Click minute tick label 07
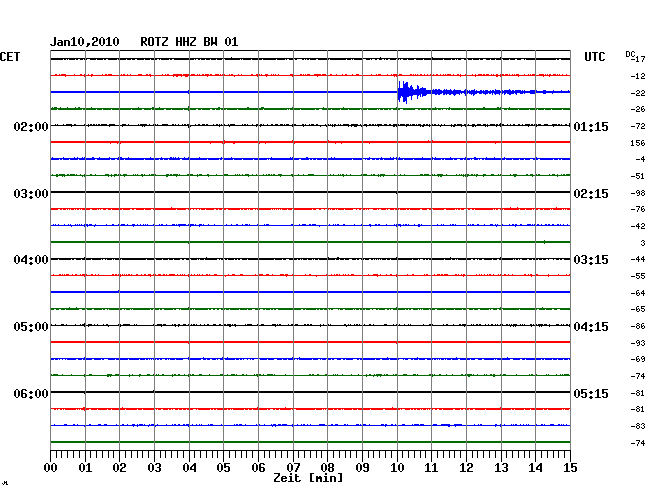The image size is (650, 494). (293, 468)
